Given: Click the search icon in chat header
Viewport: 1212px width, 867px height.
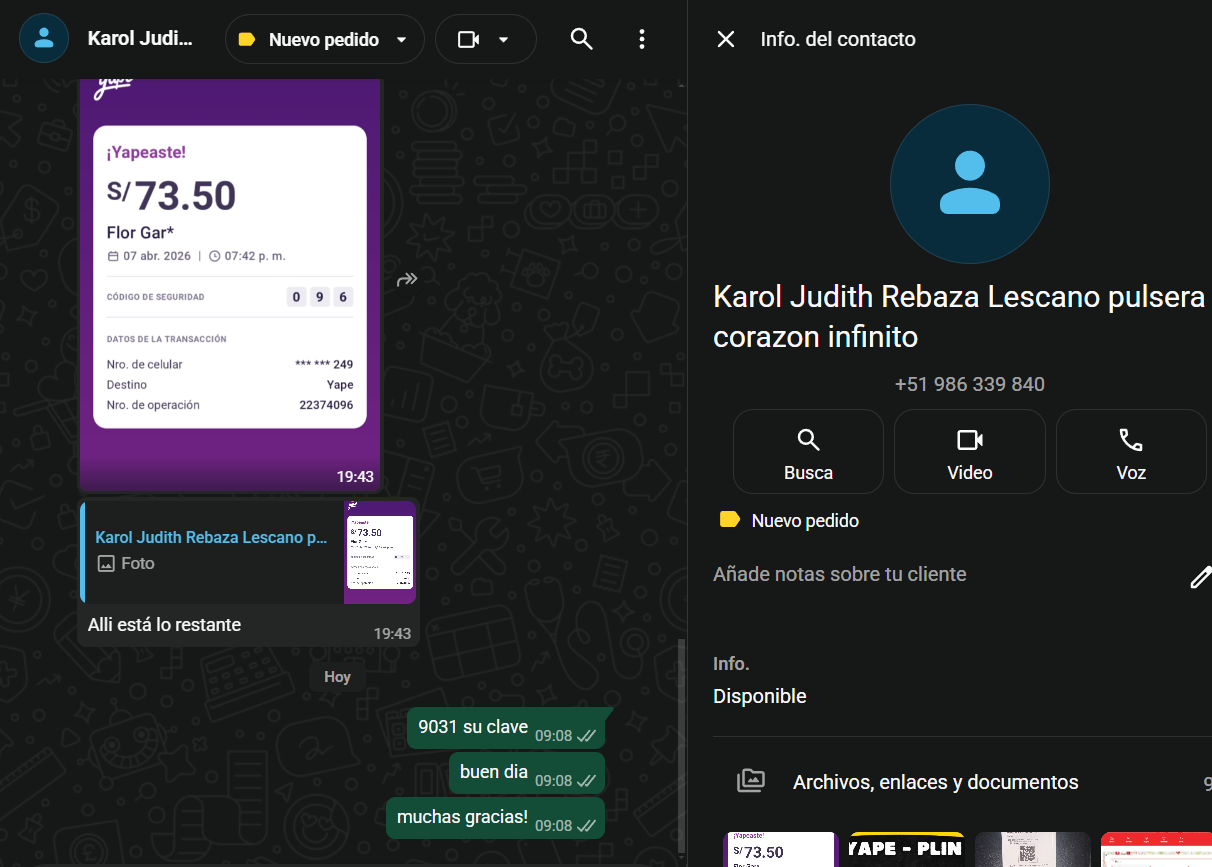Looking at the screenshot, I should click(x=581, y=39).
